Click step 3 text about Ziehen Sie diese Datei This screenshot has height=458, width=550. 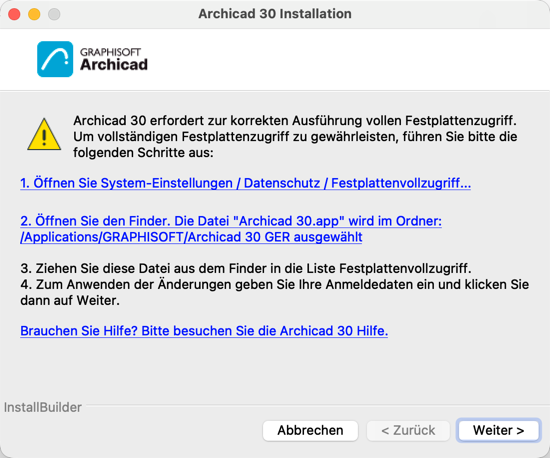246,268
